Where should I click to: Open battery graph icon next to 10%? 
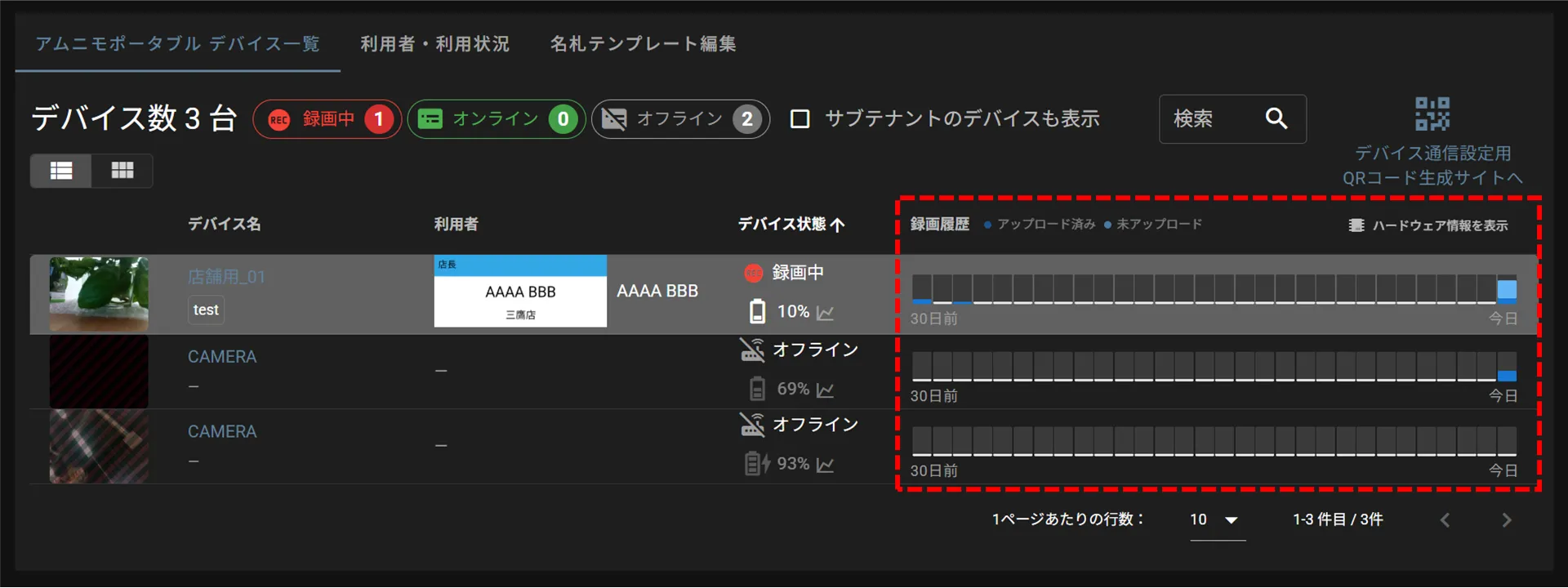point(825,312)
